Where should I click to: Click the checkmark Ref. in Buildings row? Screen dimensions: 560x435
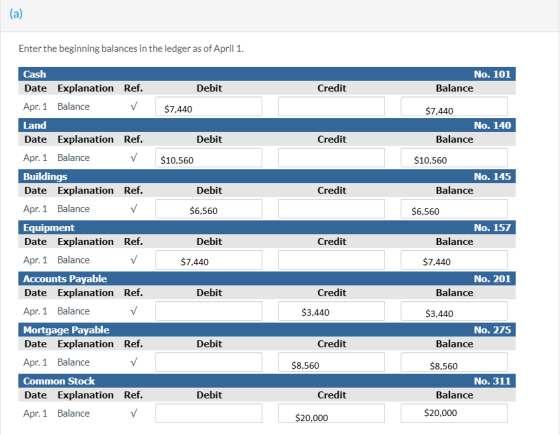tap(134, 209)
